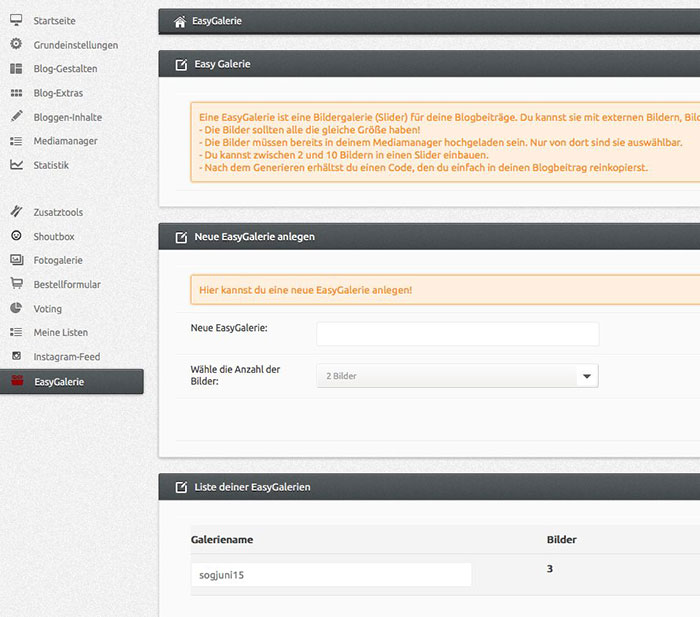Click the Bloggen-Inhalte pencil icon
Screen dimensions: 700x617
point(17,116)
